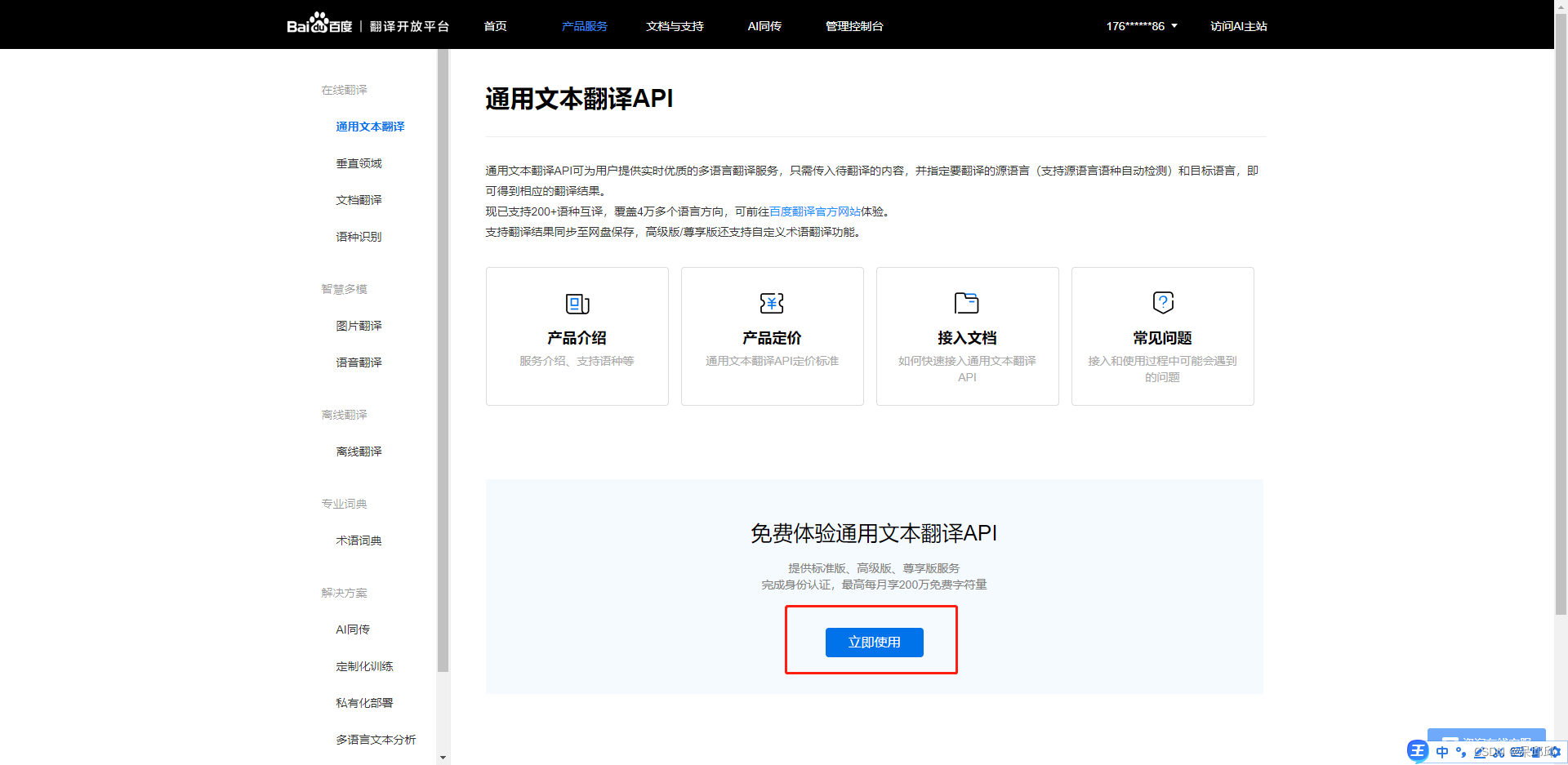Click 通用文本翻译API定价标准 description text
Image resolution: width=1568 pixels, height=765 pixels.
click(x=772, y=361)
